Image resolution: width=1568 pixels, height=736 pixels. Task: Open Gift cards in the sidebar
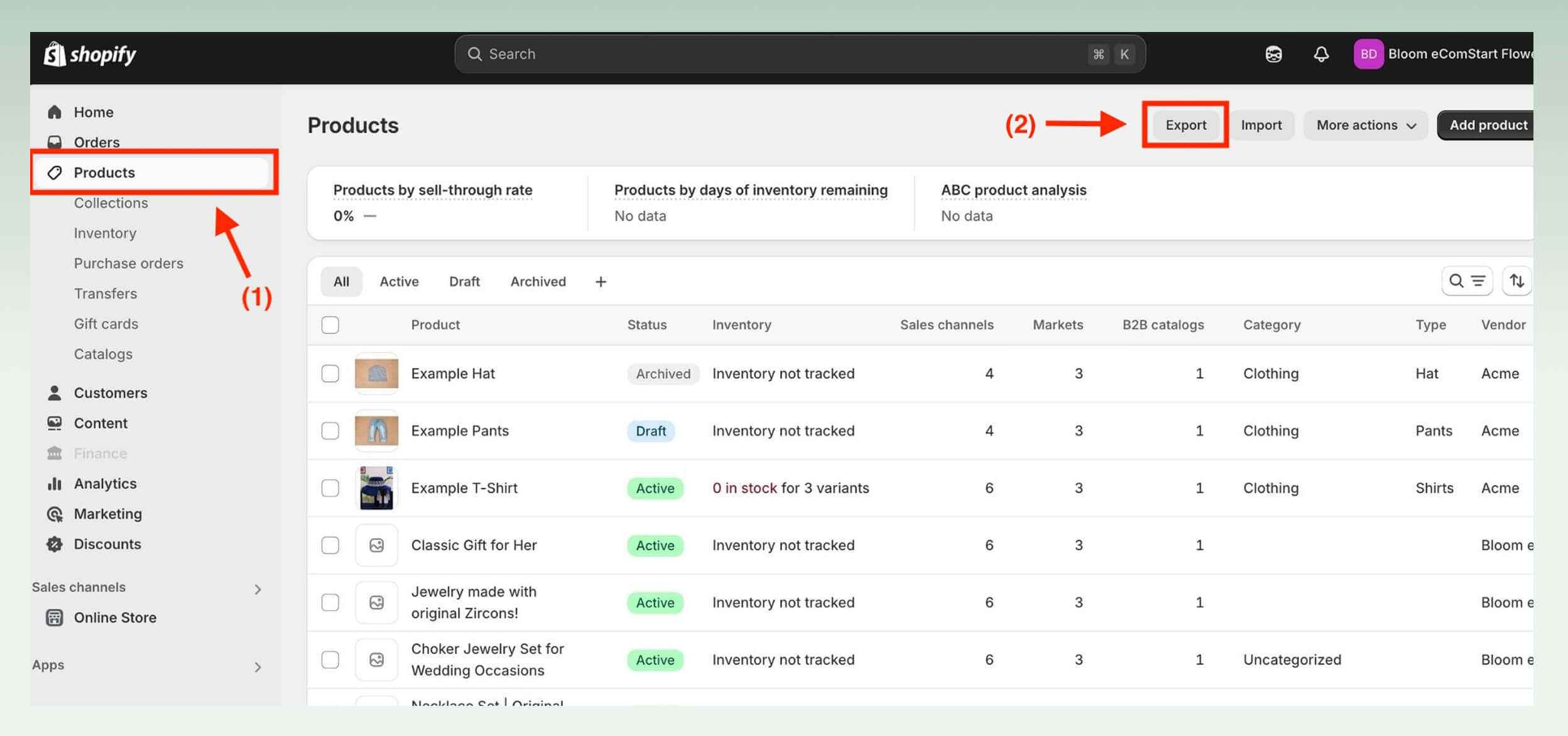(x=106, y=324)
